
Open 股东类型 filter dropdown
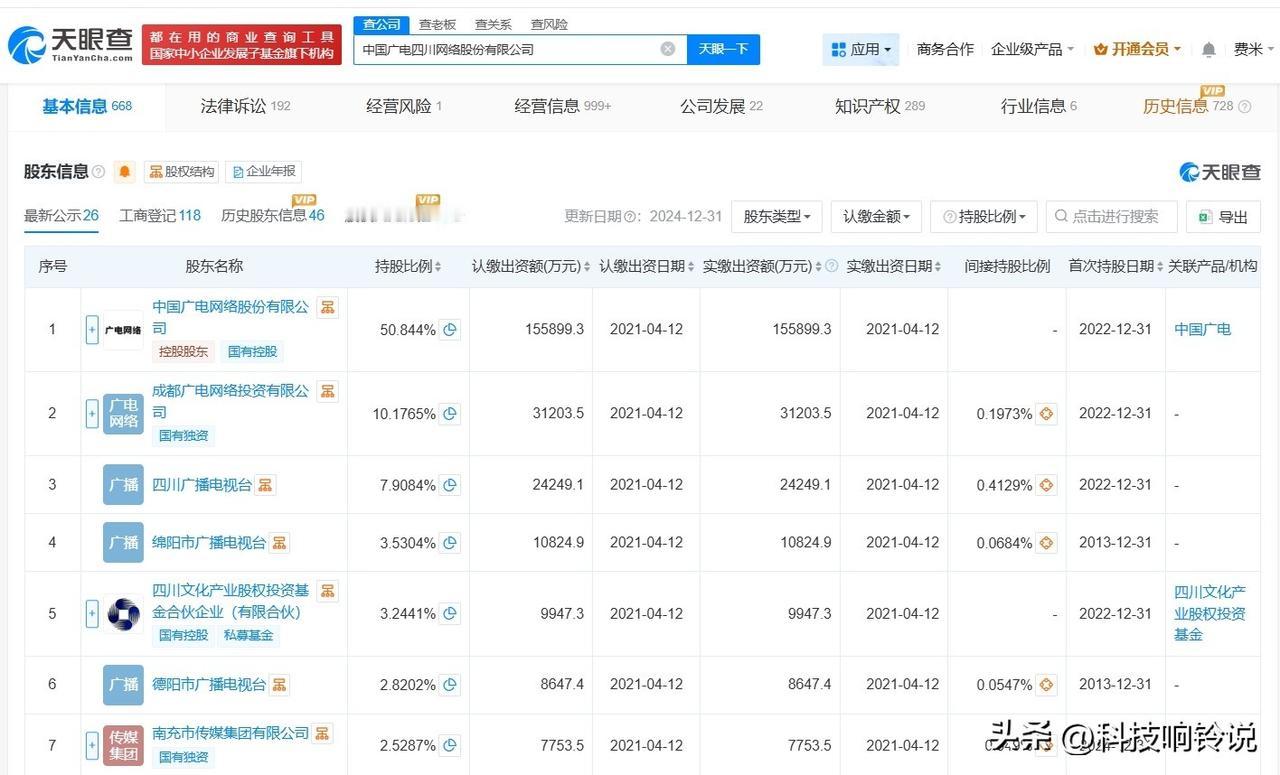[x=776, y=216]
